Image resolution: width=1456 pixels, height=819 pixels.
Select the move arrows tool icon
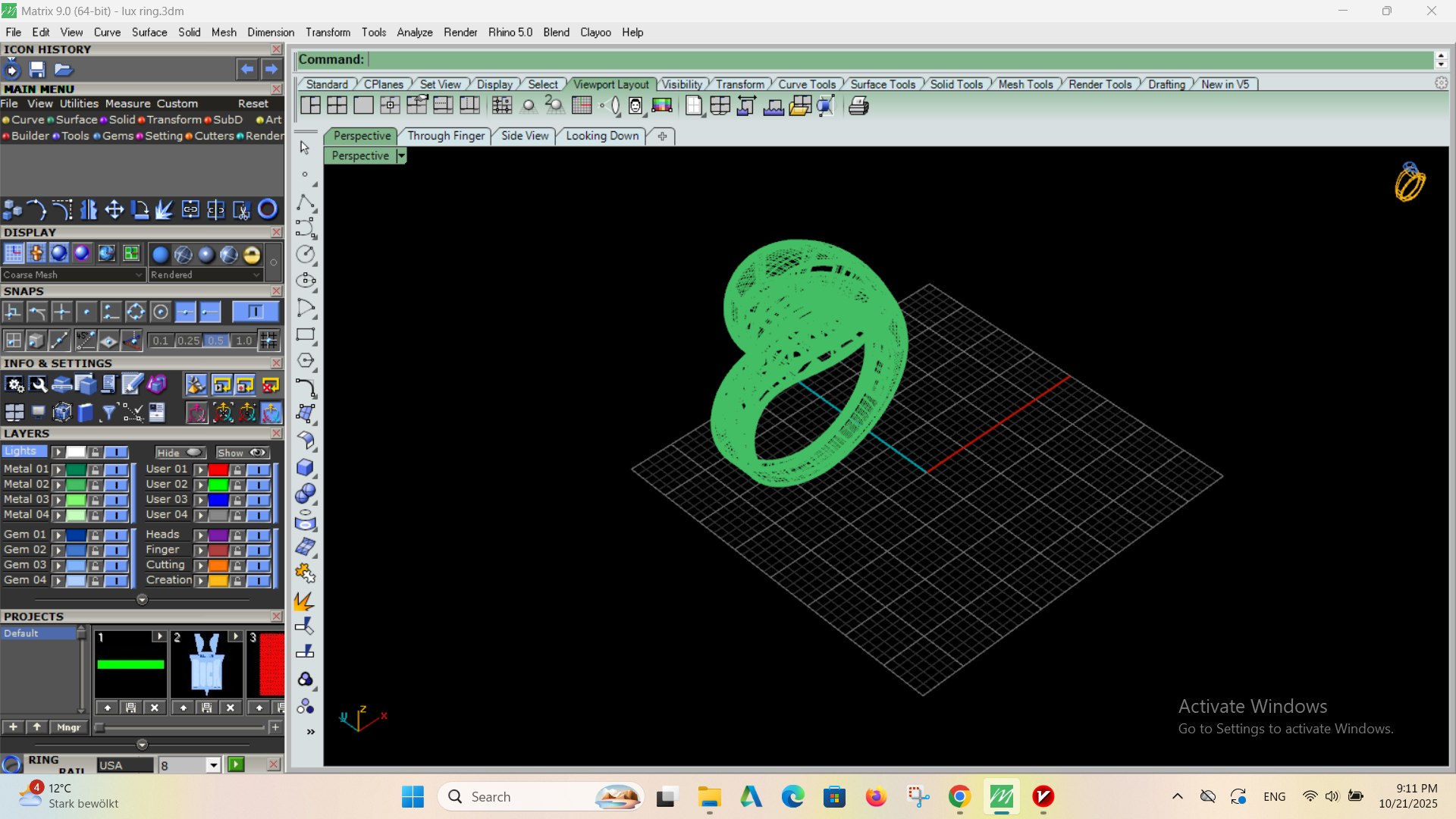pos(114,209)
